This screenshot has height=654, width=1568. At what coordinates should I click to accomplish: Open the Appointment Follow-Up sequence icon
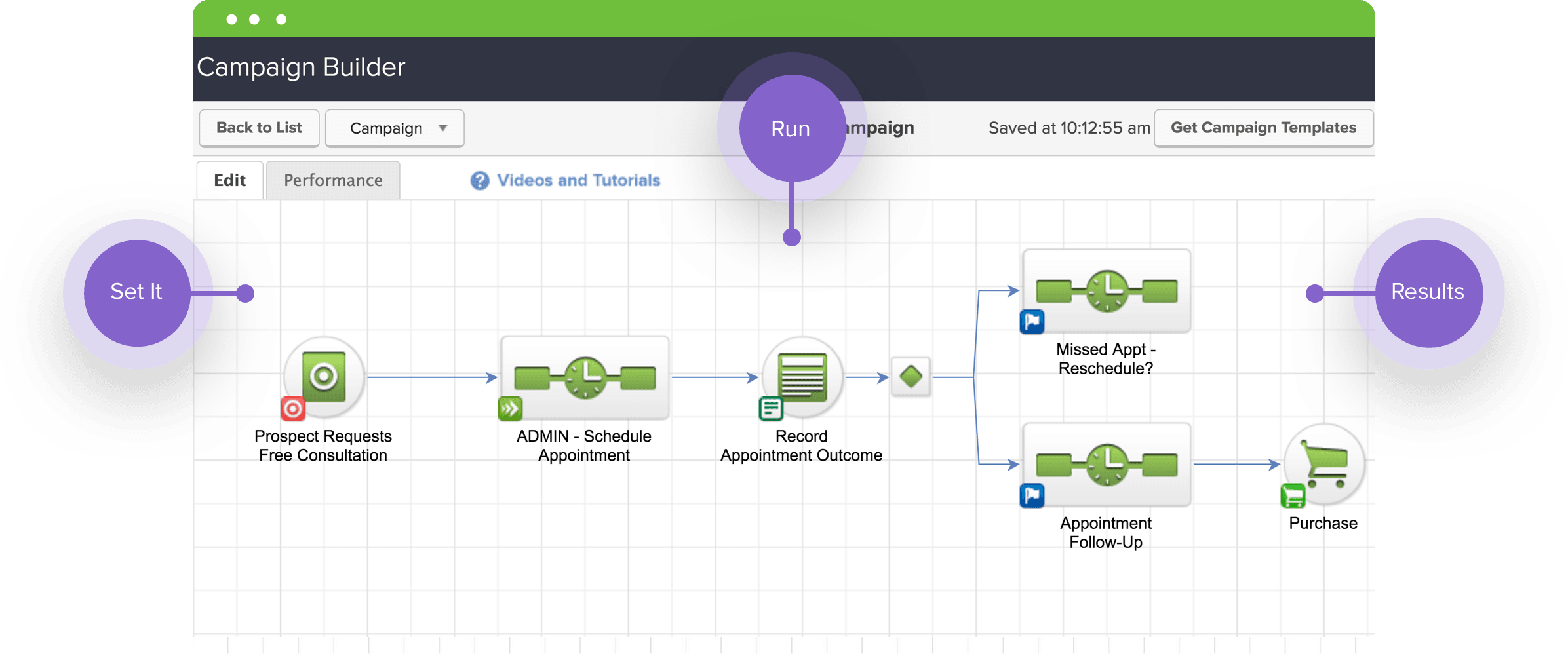[1107, 465]
